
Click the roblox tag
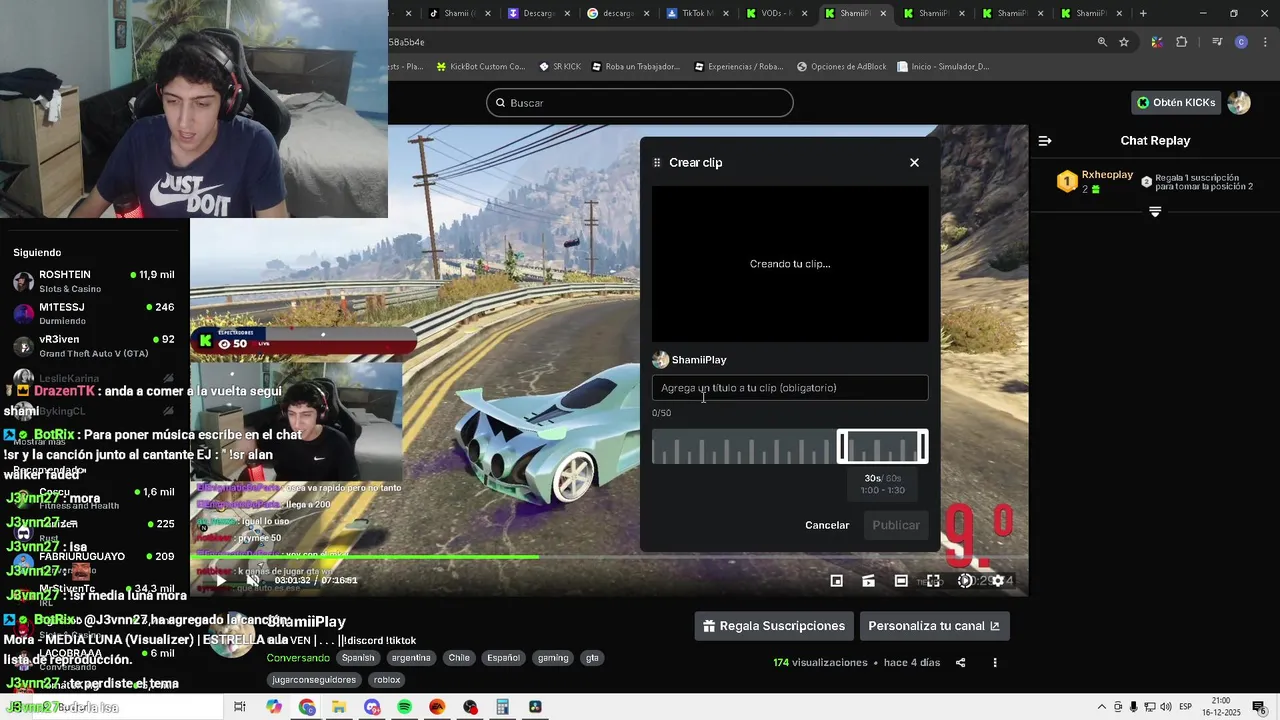click(387, 680)
